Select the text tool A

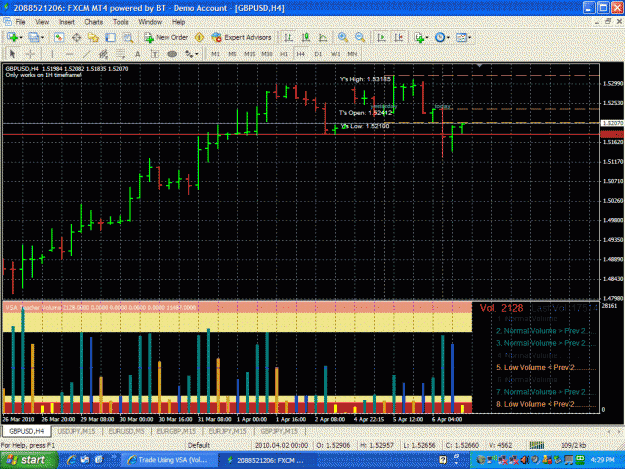[x=138, y=54]
